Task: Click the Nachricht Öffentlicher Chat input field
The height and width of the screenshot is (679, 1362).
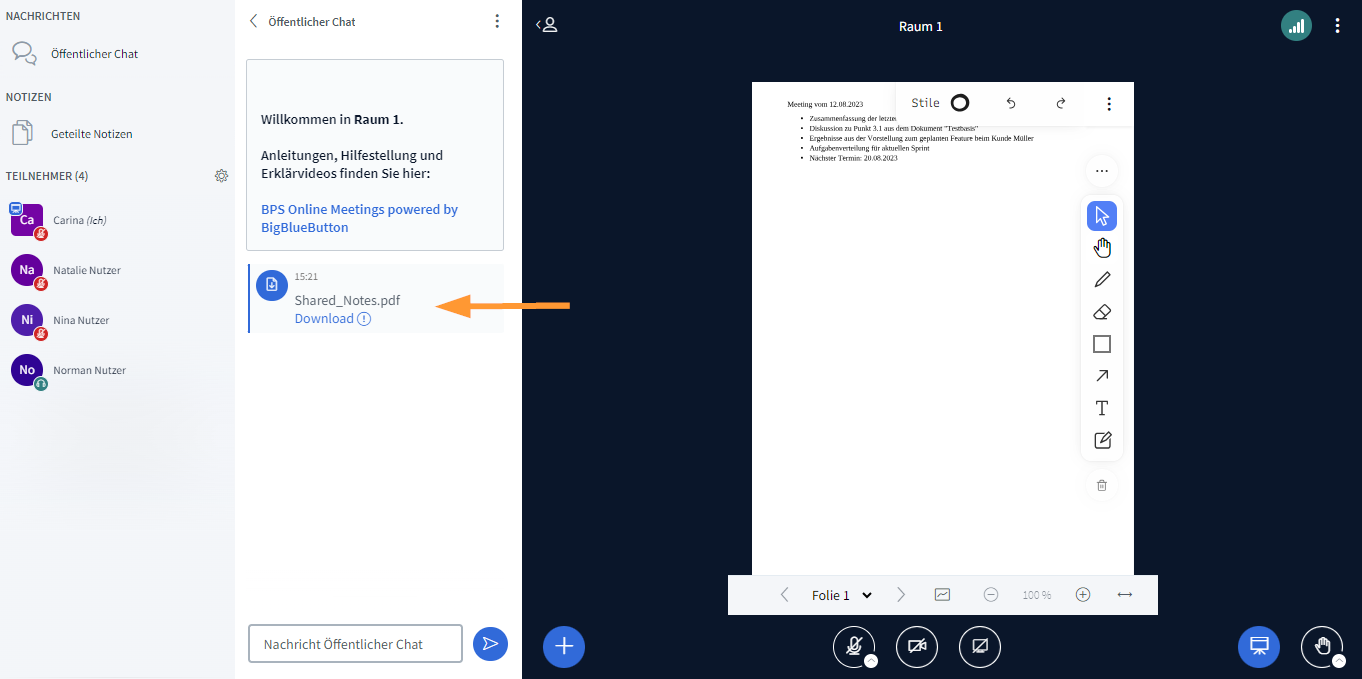Action: 355,644
